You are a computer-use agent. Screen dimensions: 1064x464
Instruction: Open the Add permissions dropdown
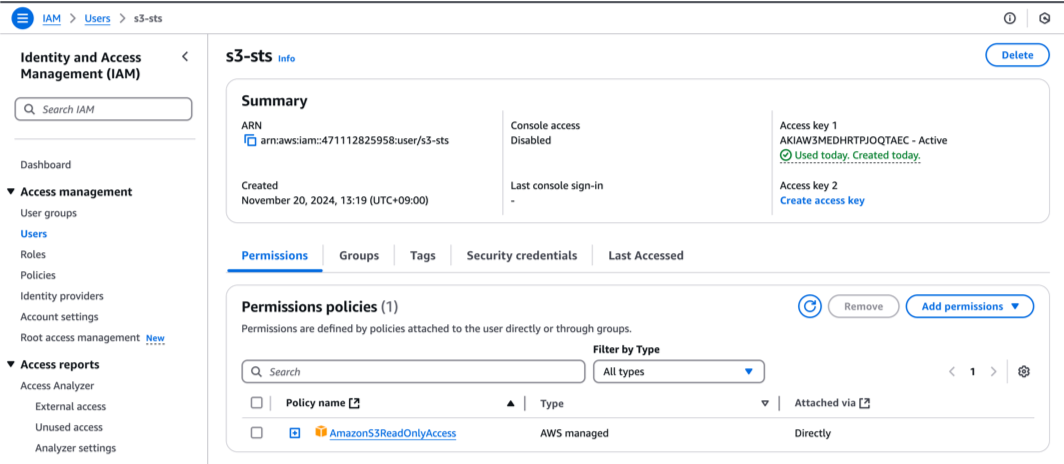tap(970, 307)
